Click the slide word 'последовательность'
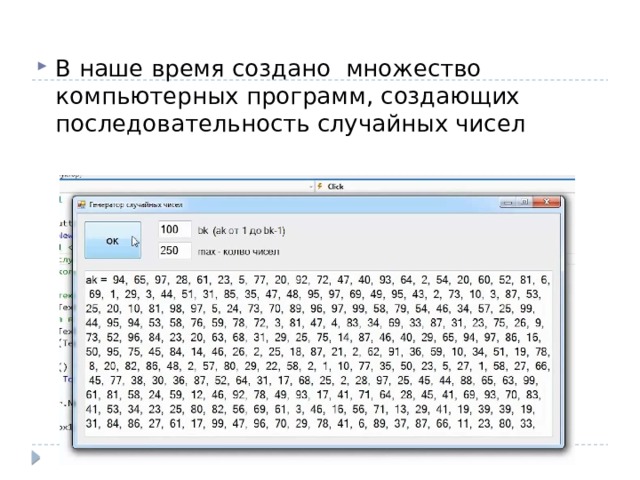This screenshot has height=480, width=640. click(x=182, y=124)
